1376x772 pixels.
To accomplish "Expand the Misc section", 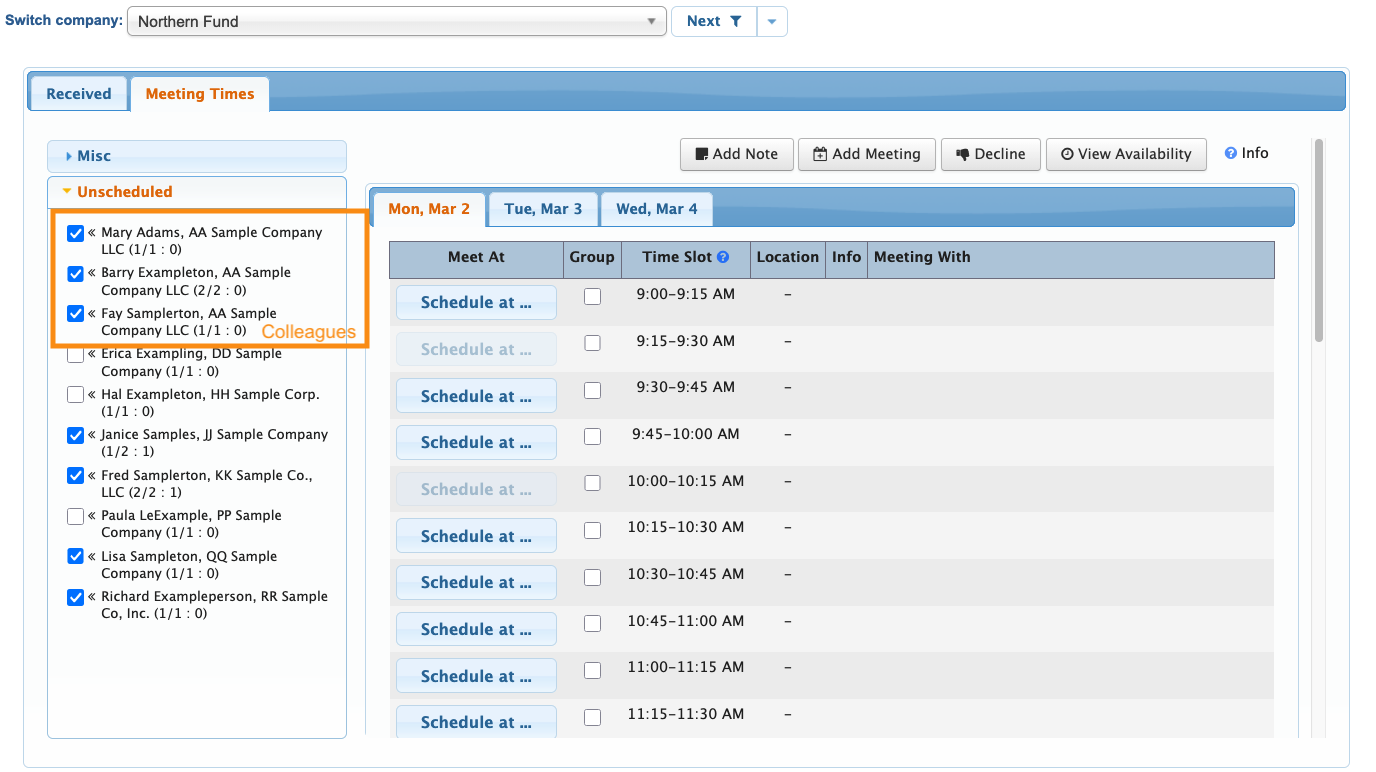I will tap(94, 156).
